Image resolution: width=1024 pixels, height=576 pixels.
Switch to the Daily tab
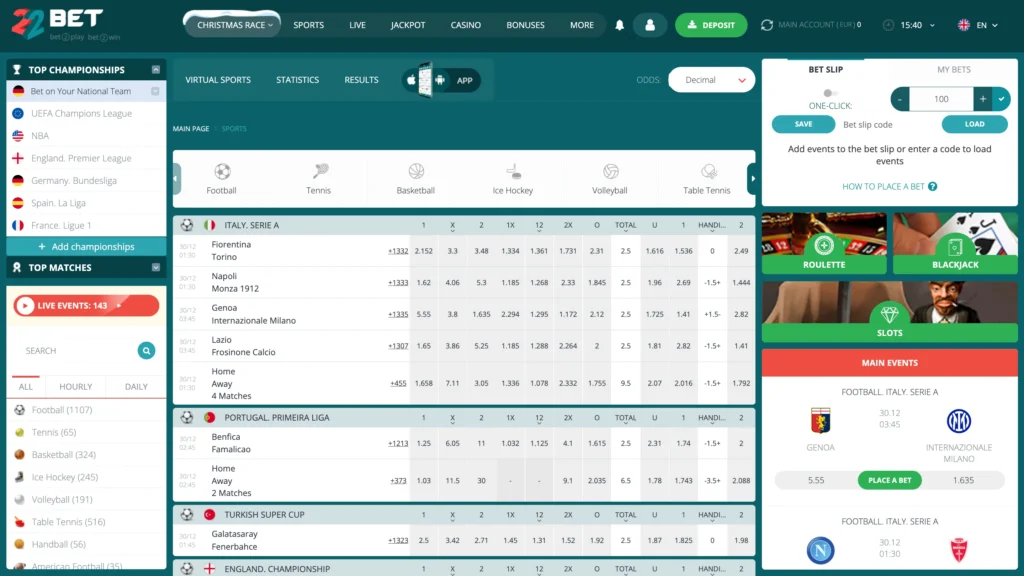coord(136,387)
